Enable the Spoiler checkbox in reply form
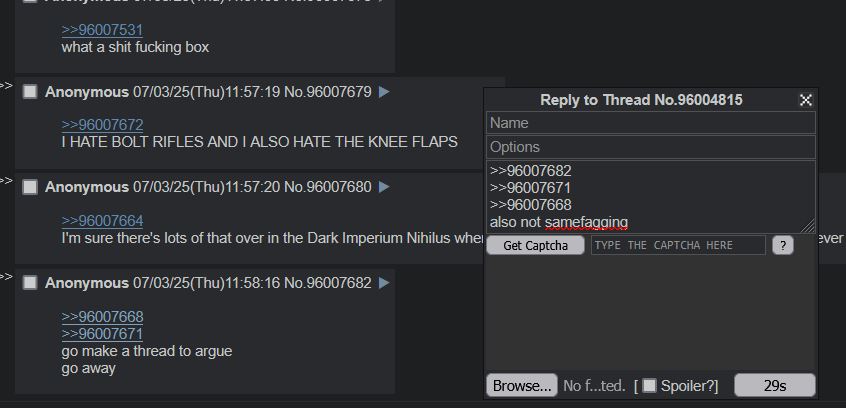Viewport: 846px width, 408px height. [x=650, y=385]
